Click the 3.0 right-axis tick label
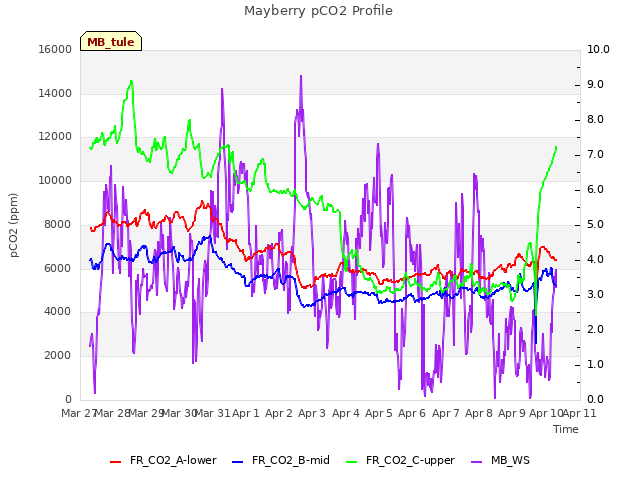Image resolution: width=640 pixels, height=480 pixels. 596,295
